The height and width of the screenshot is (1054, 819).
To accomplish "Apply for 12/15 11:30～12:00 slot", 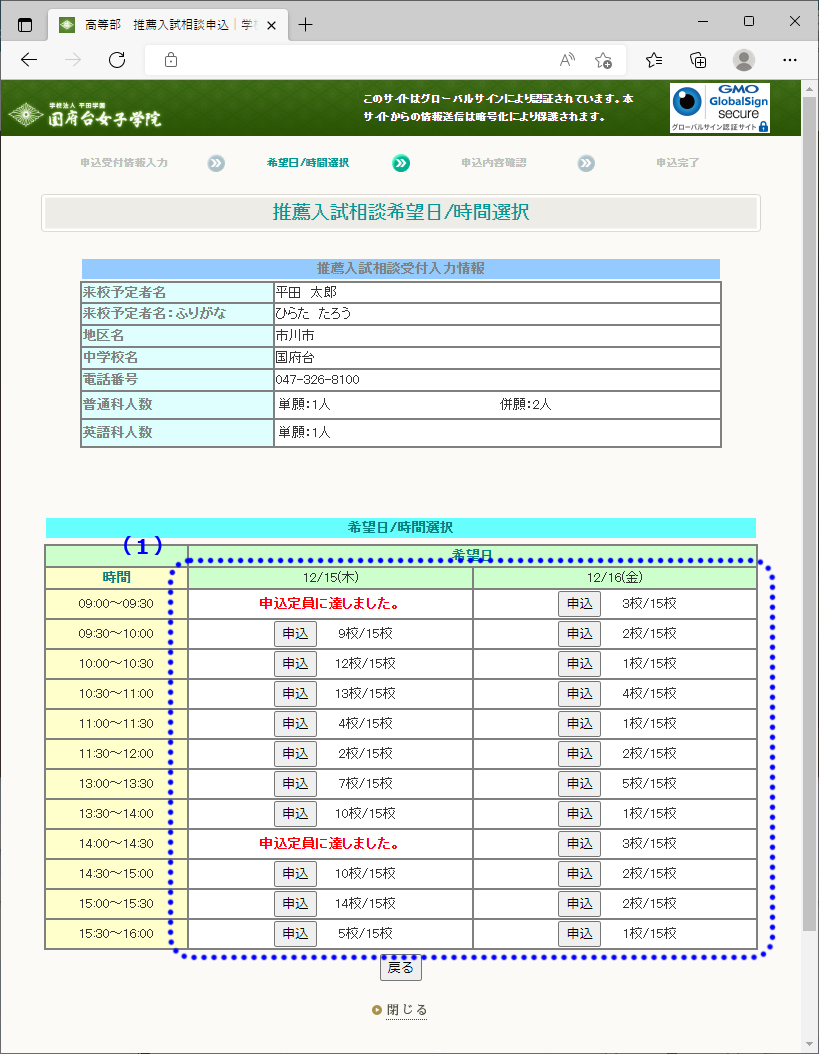I will pyautogui.click(x=295, y=754).
